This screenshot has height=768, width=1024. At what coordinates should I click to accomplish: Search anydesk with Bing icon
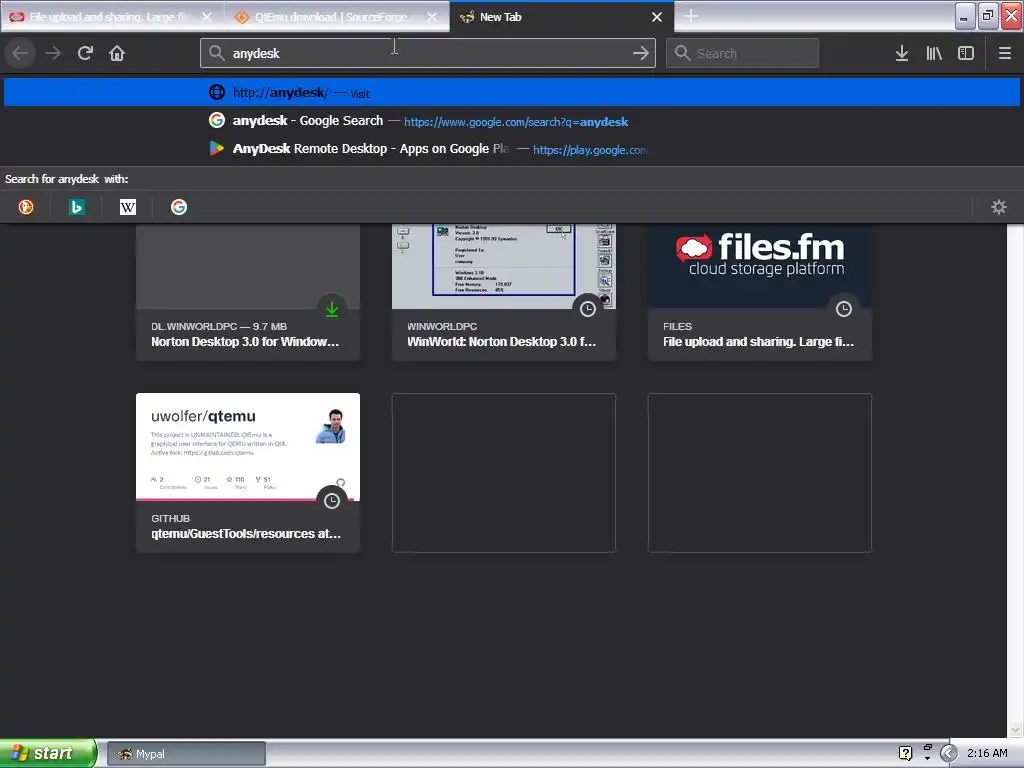pyautogui.click(x=77, y=207)
